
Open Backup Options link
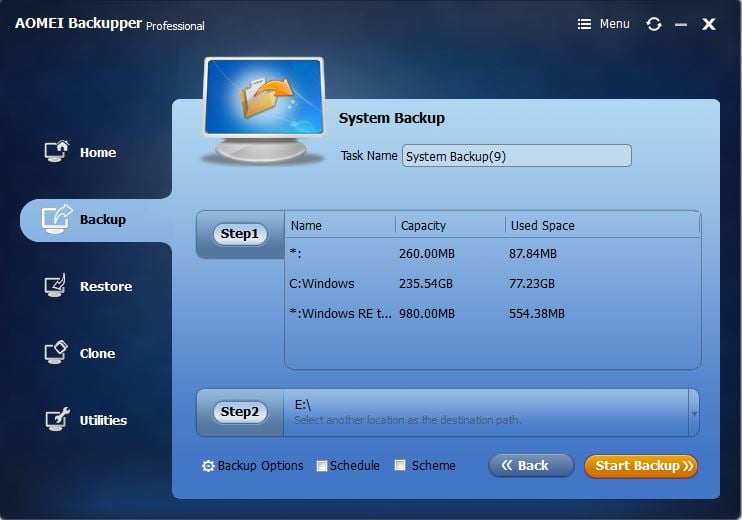point(260,466)
